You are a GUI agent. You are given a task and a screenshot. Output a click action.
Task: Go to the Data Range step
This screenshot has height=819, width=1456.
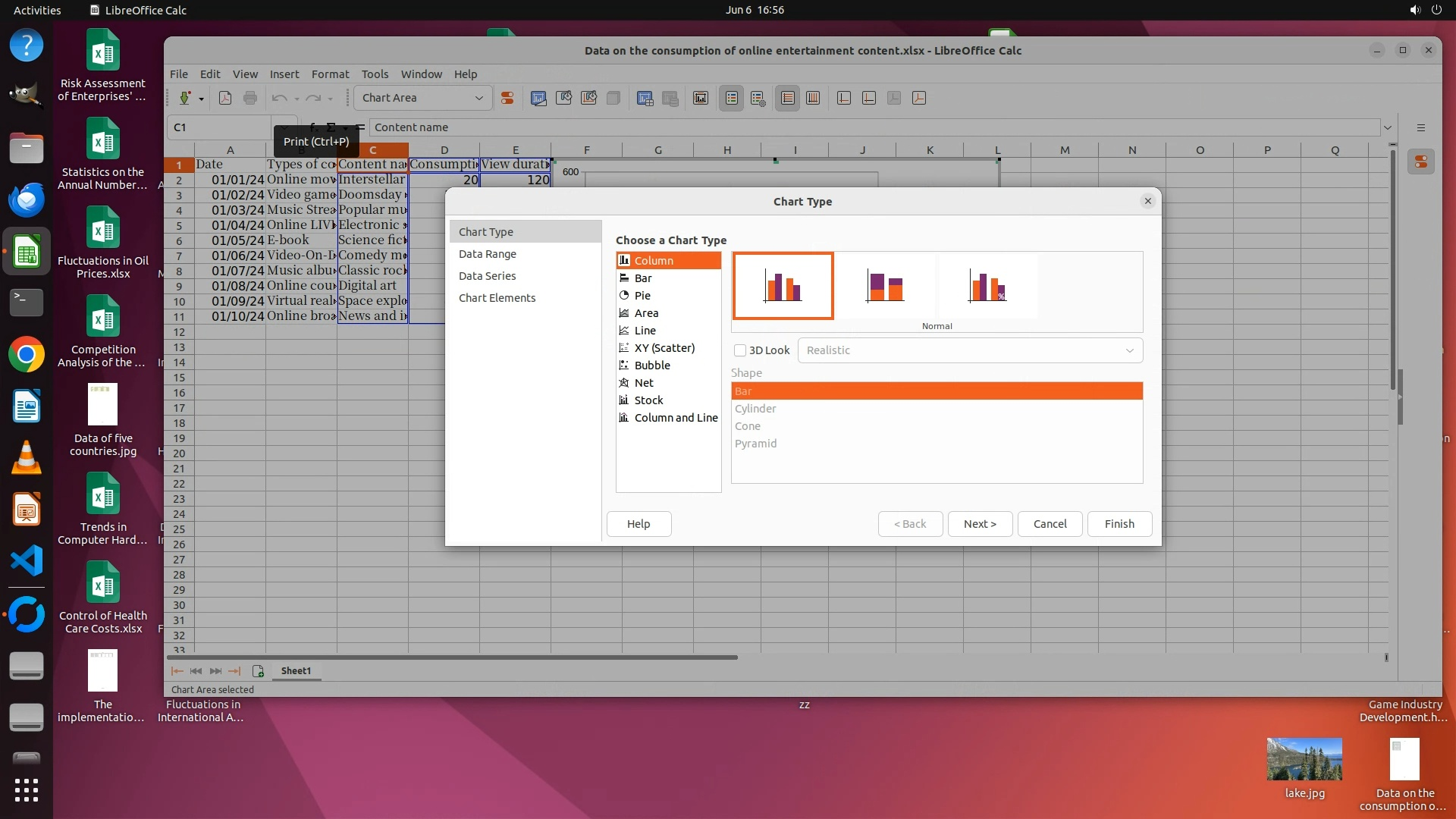point(487,254)
